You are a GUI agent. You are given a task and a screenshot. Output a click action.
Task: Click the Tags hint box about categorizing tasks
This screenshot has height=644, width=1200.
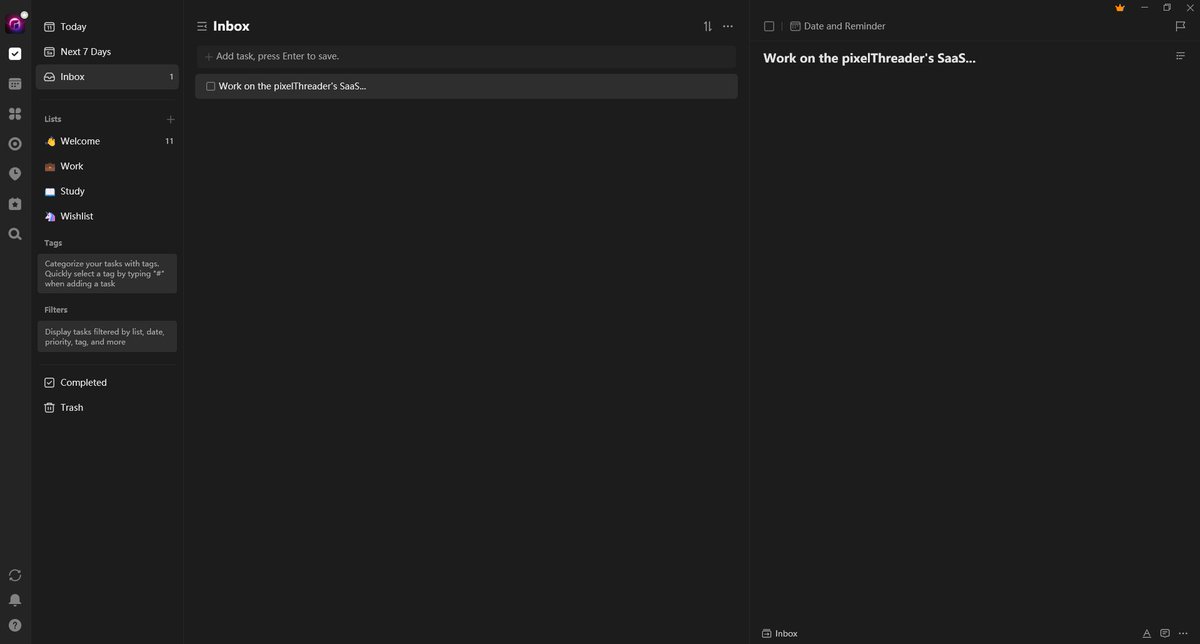tap(107, 274)
